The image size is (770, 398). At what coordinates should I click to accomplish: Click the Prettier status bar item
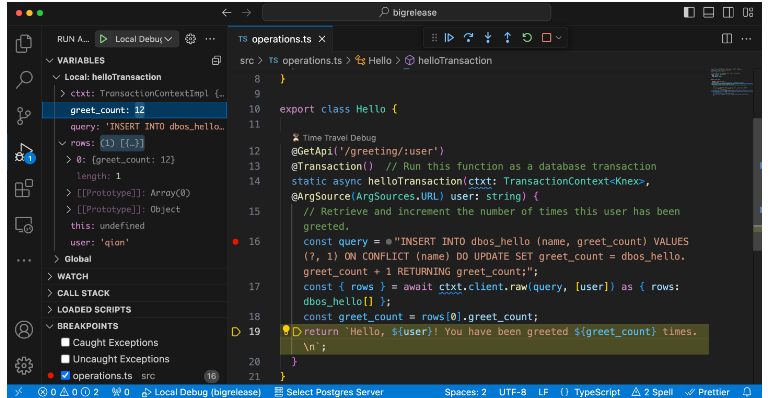(x=708, y=392)
